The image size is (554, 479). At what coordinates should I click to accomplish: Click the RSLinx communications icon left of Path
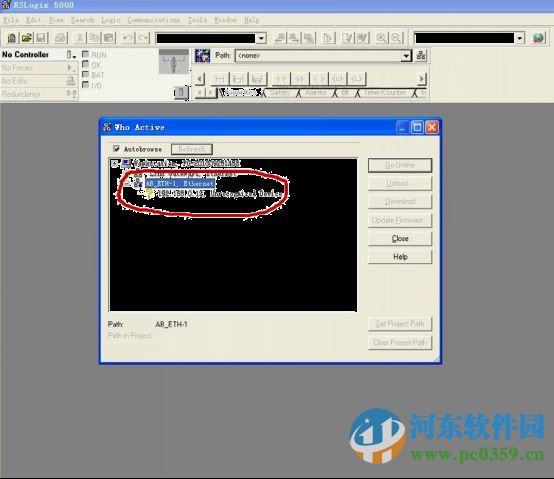point(202,56)
